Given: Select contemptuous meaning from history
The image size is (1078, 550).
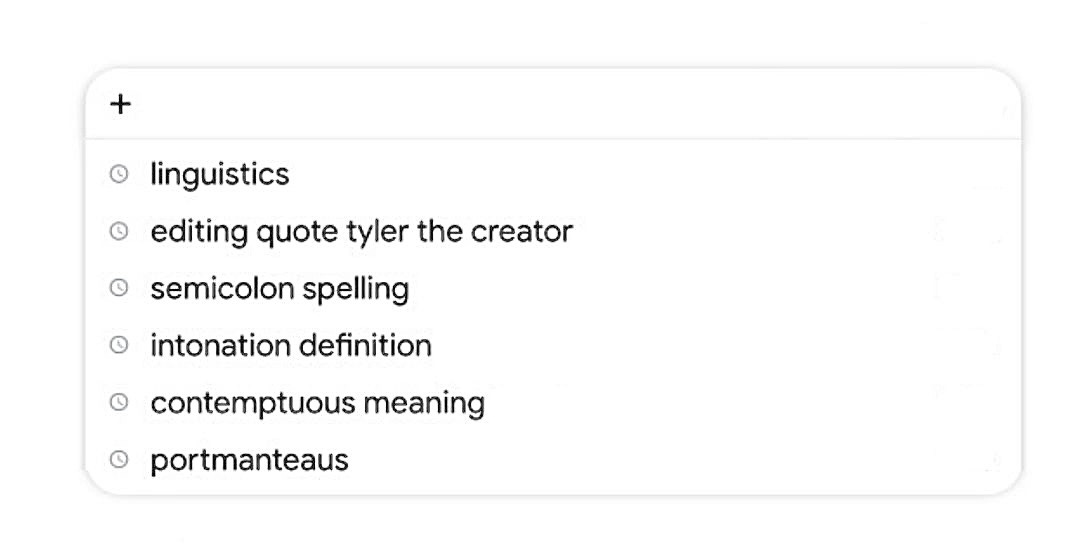Looking at the screenshot, I should click(x=553, y=402).
